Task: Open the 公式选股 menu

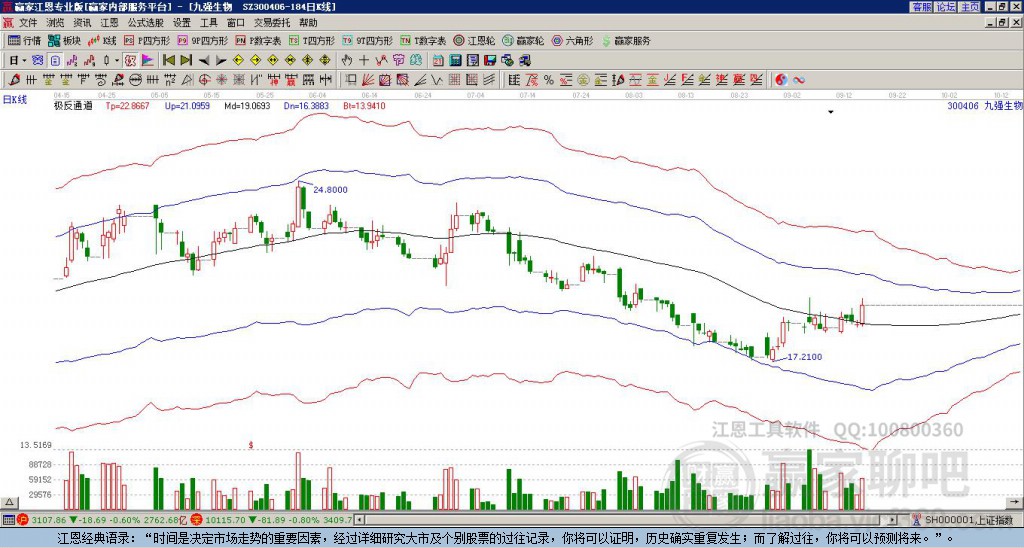Action: (x=145, y=23)
